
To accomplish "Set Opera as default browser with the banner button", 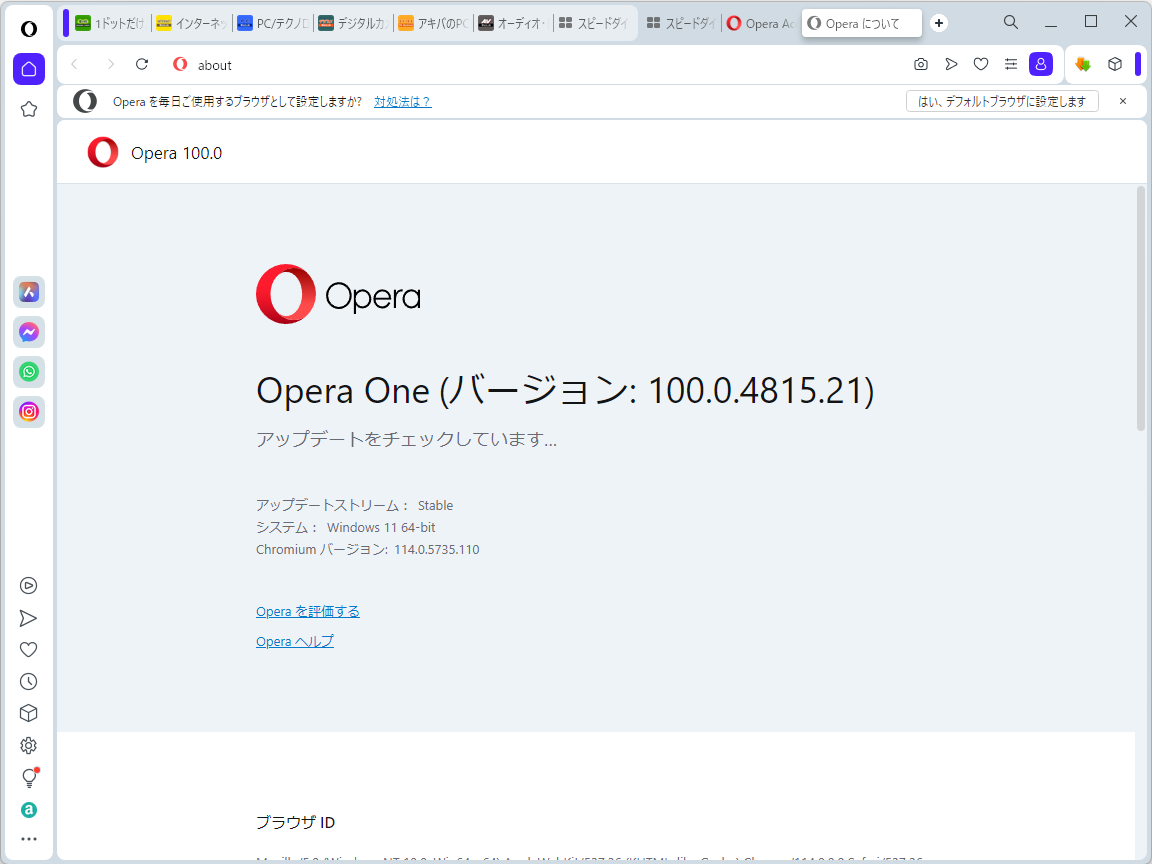I will click(x=1002, y=101).
